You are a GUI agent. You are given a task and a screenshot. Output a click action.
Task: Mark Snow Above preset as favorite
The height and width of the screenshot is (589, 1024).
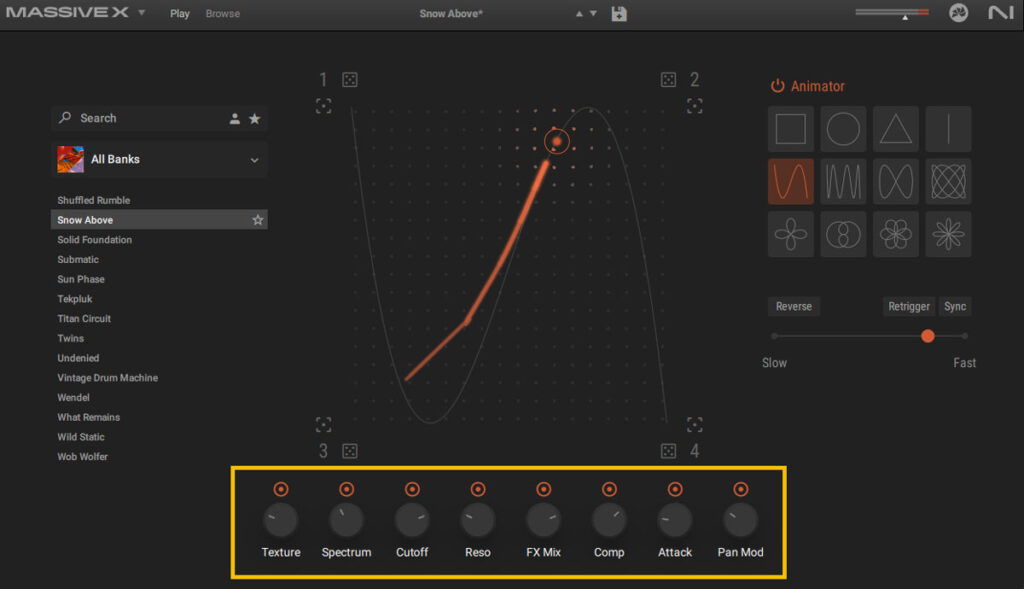258,220
